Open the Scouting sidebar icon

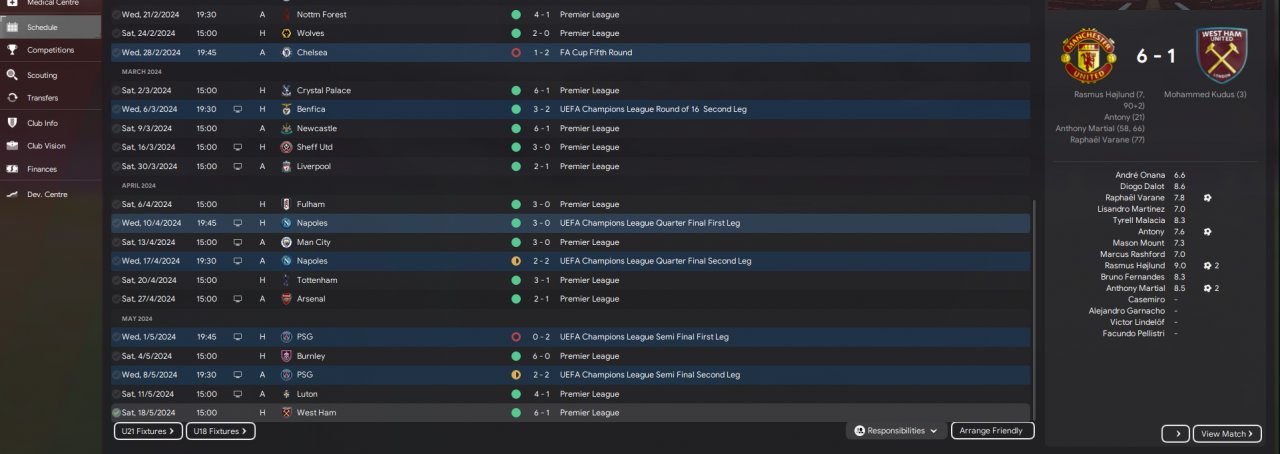[12, 75]
